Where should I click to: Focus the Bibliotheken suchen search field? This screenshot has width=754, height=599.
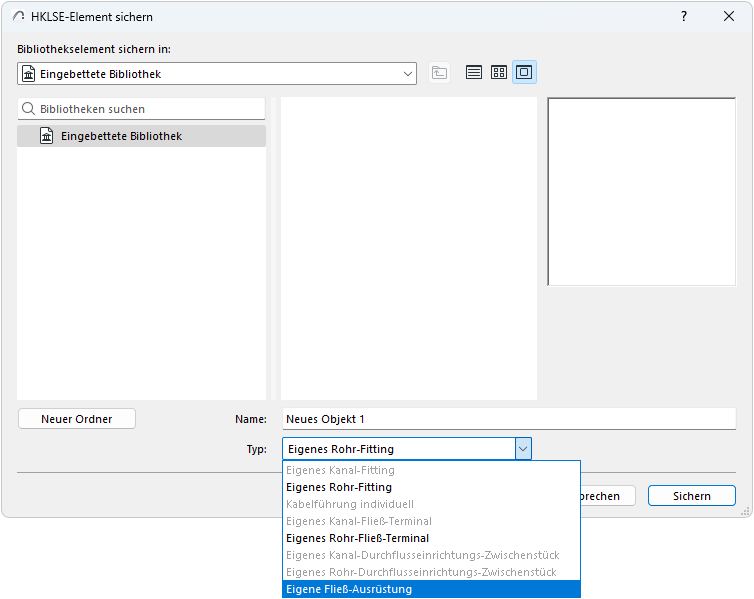[141, 109]
